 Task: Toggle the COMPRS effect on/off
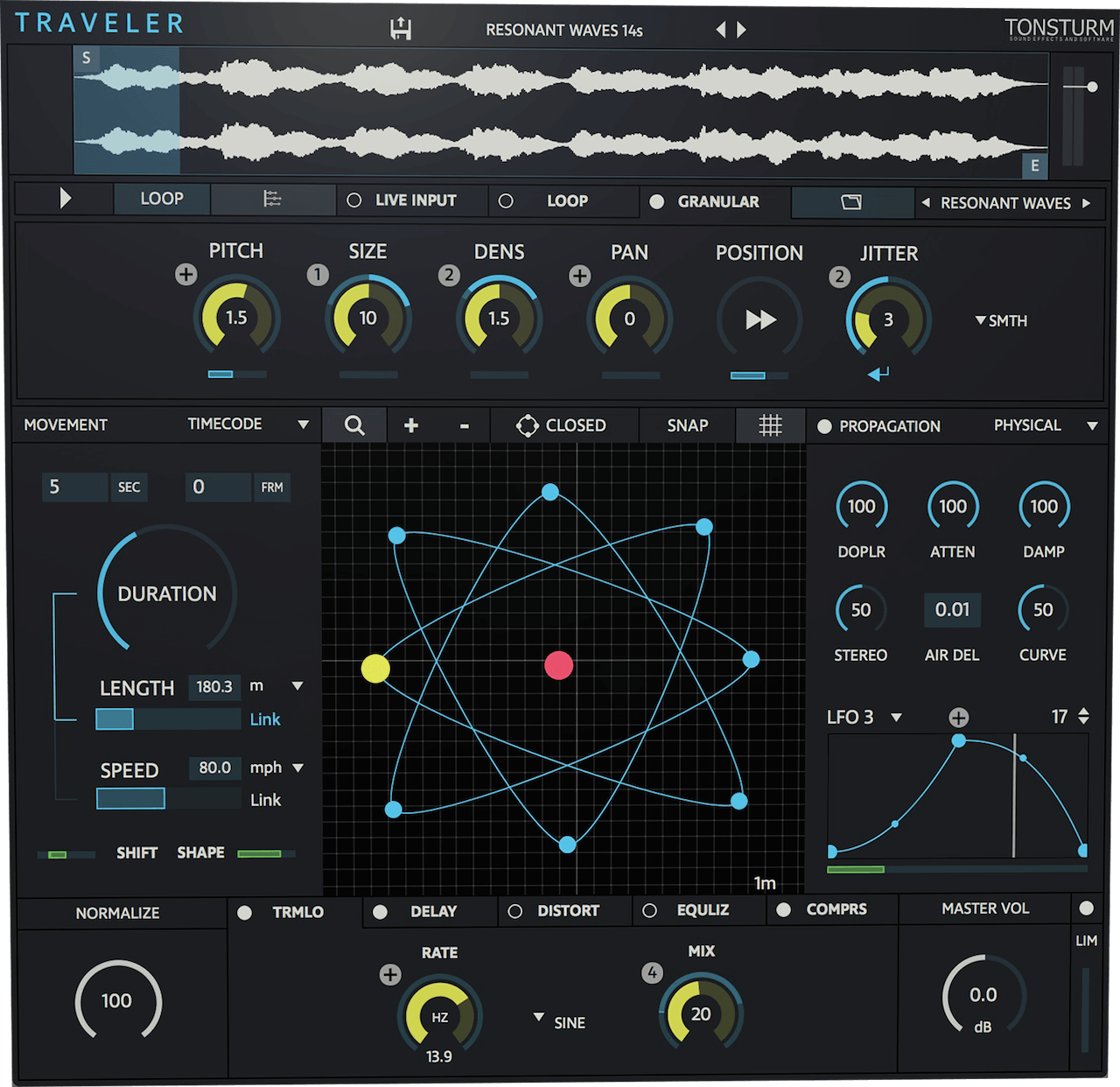click(784, 910)
